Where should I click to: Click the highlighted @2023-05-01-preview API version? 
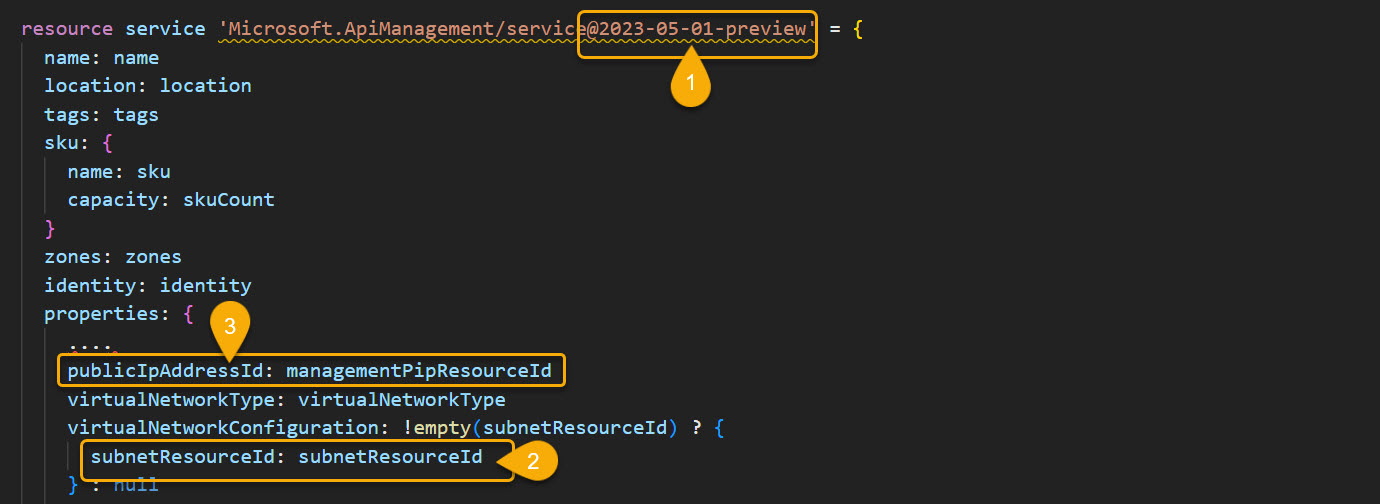[696, 29]
